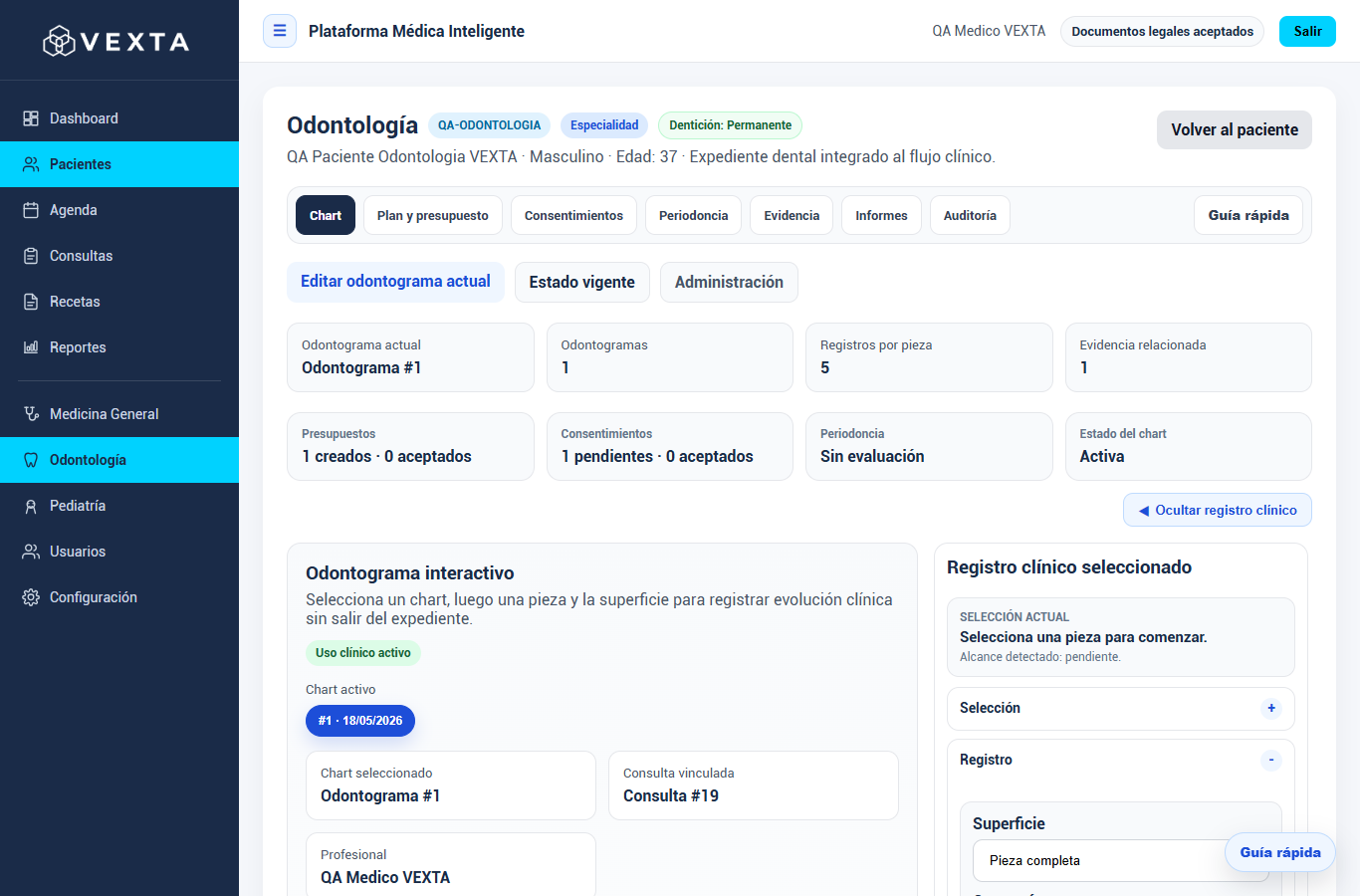Click the Agenda calendar icon
Screen dimensions: 1360x896
point(31,210)
